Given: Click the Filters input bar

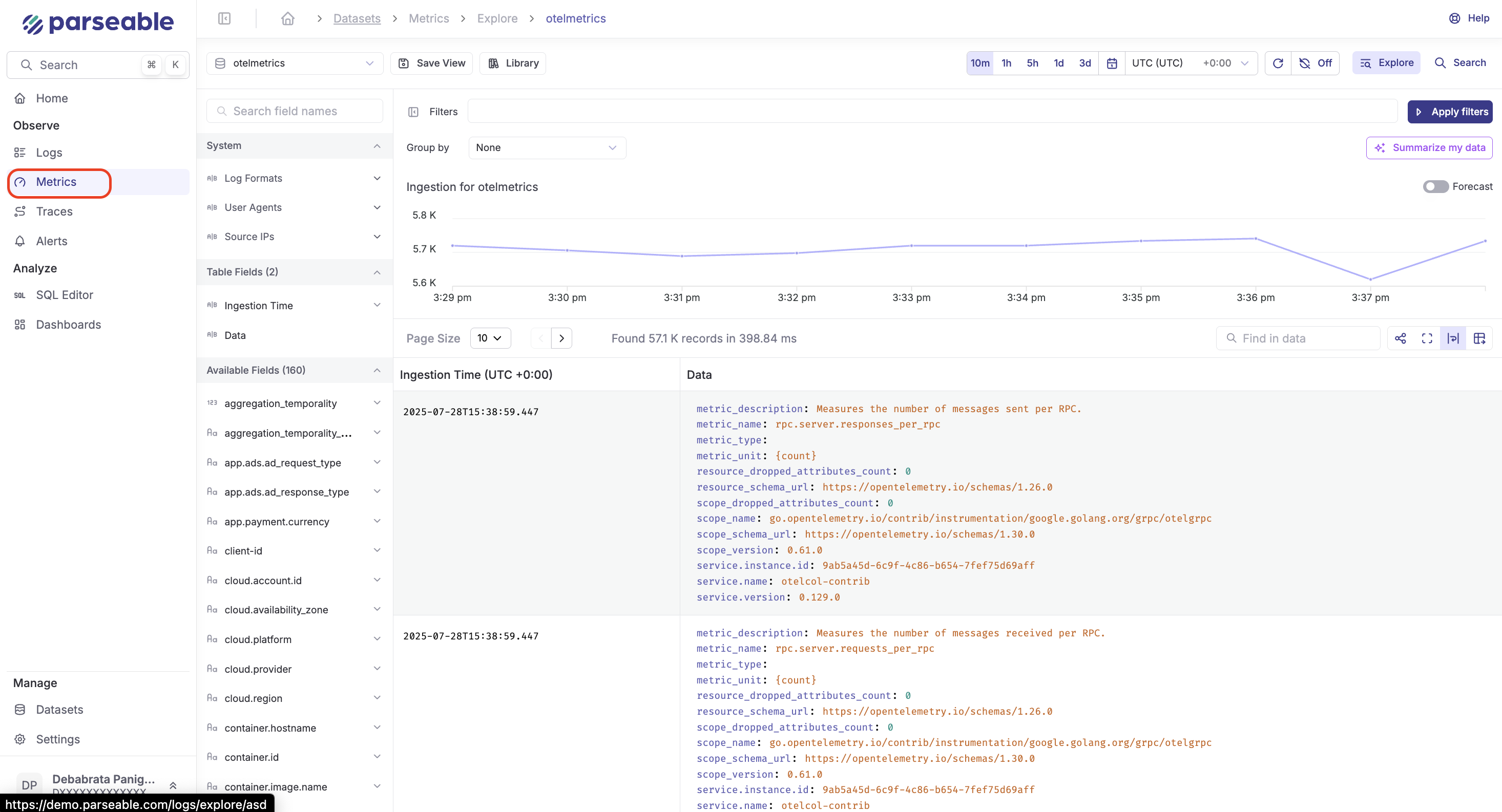Looking at the screenshot, I should [x=932, y=111].
